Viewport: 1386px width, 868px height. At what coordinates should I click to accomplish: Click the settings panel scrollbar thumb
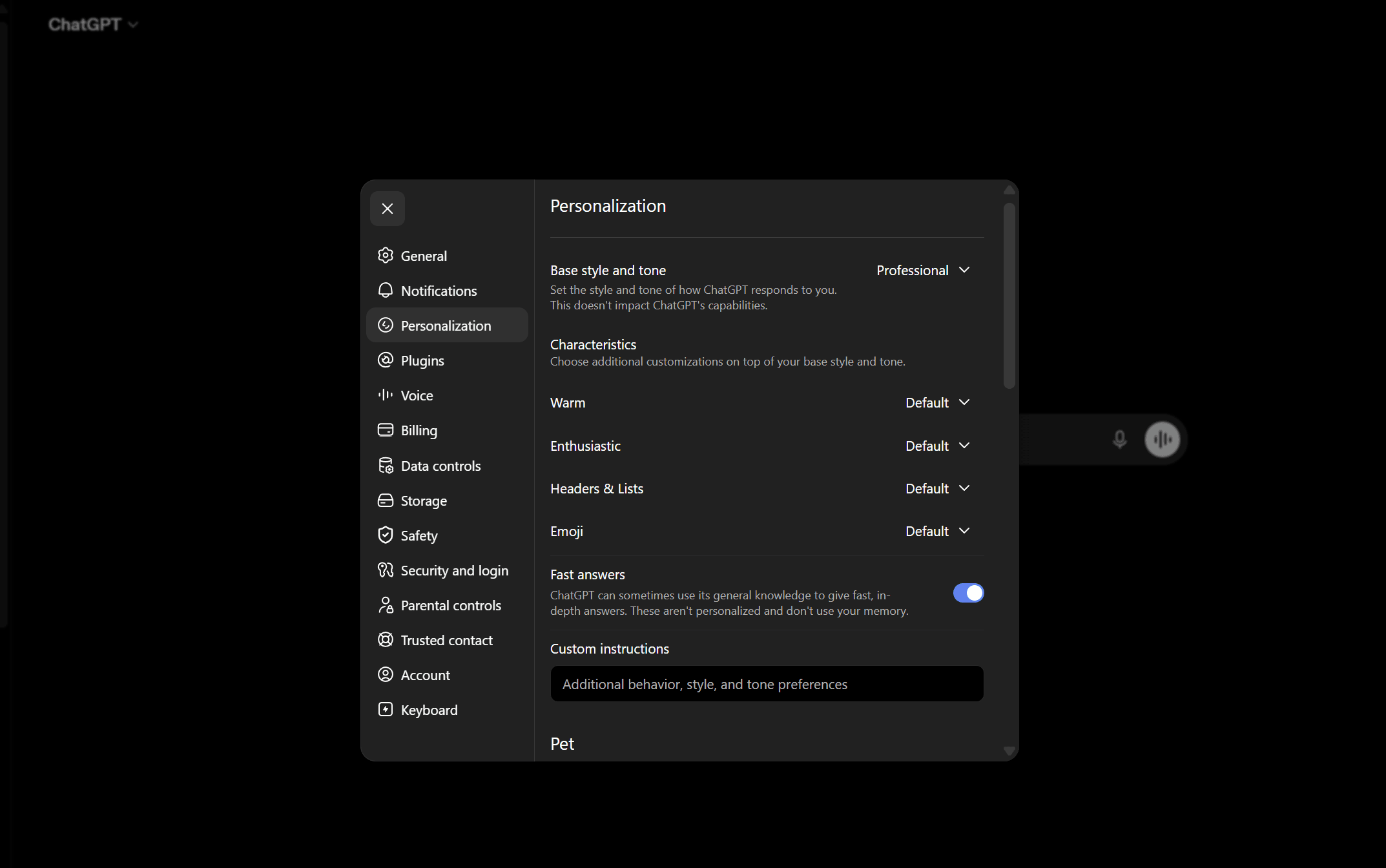pyautogui.click(x=1009, y=295)
